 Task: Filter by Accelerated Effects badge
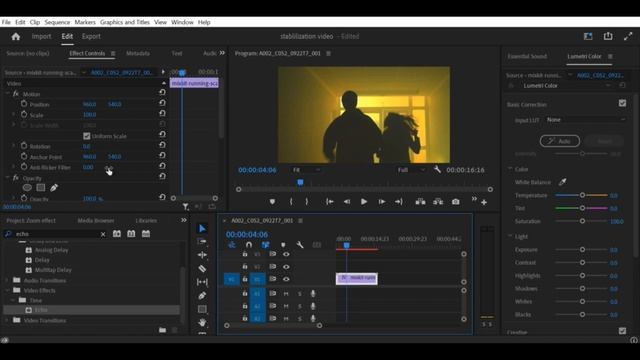coord(117,234)
